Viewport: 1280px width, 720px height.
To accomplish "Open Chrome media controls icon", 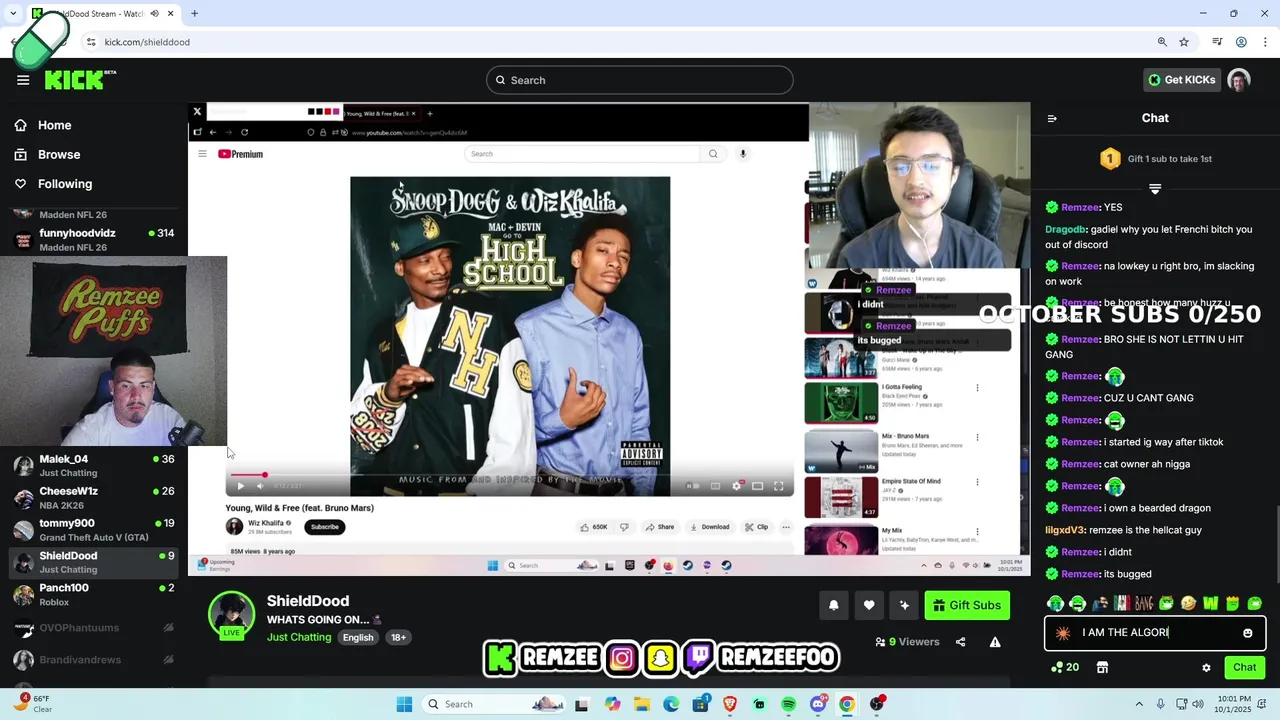I will coord(1217,42).
